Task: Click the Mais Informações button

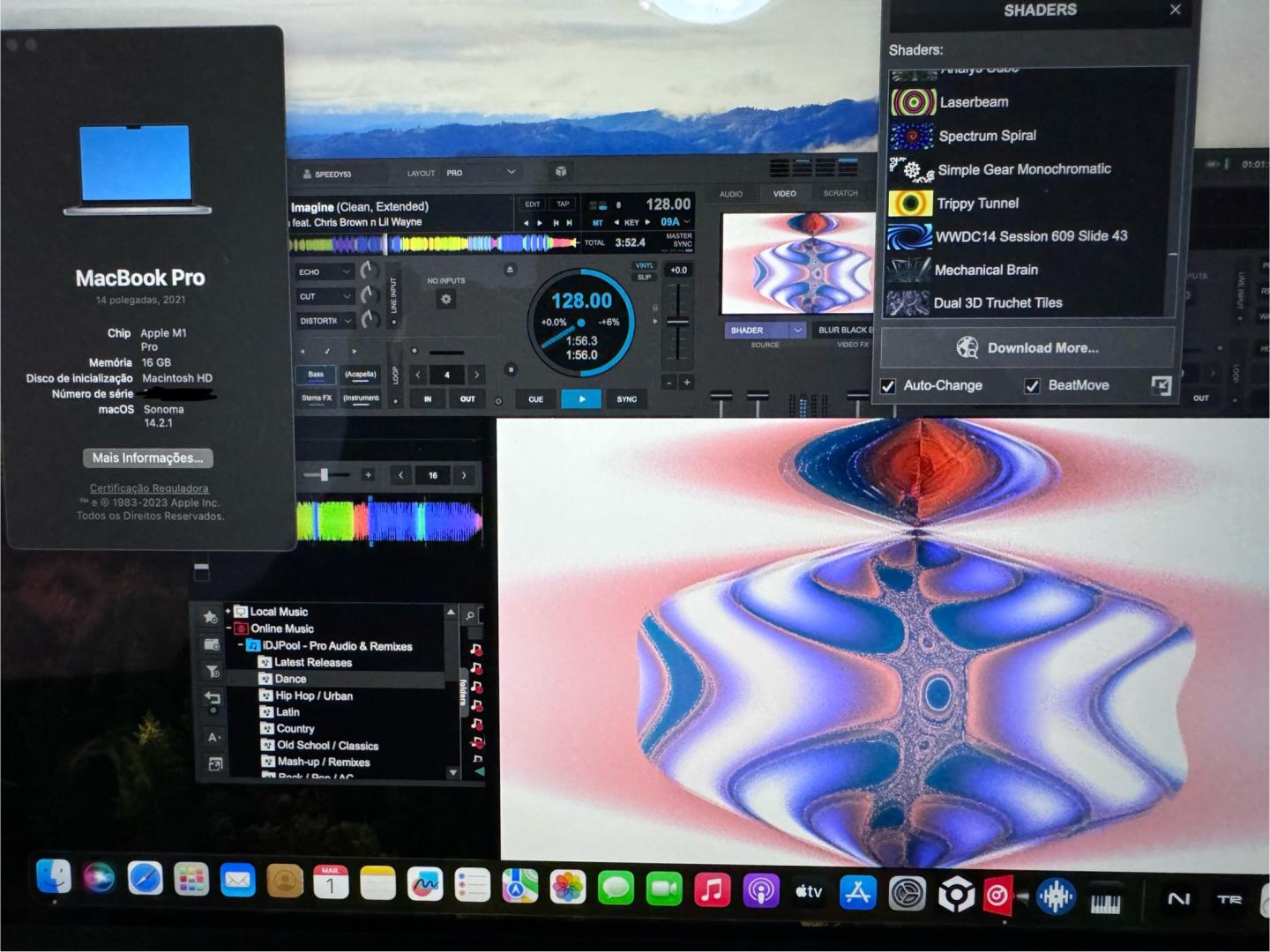Action: click(148, 457)
